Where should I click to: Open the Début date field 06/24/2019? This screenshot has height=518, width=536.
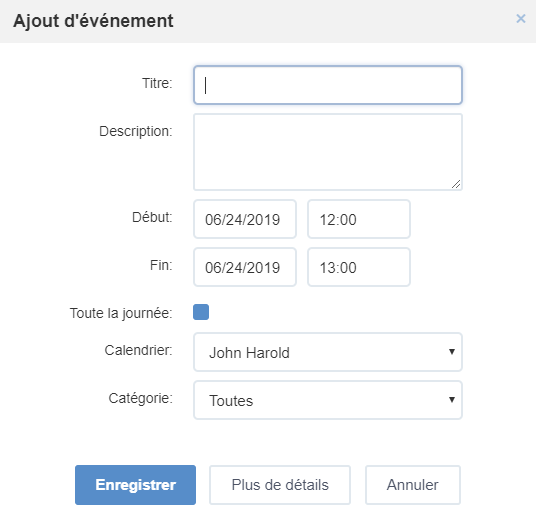click(x=245, y=219)
